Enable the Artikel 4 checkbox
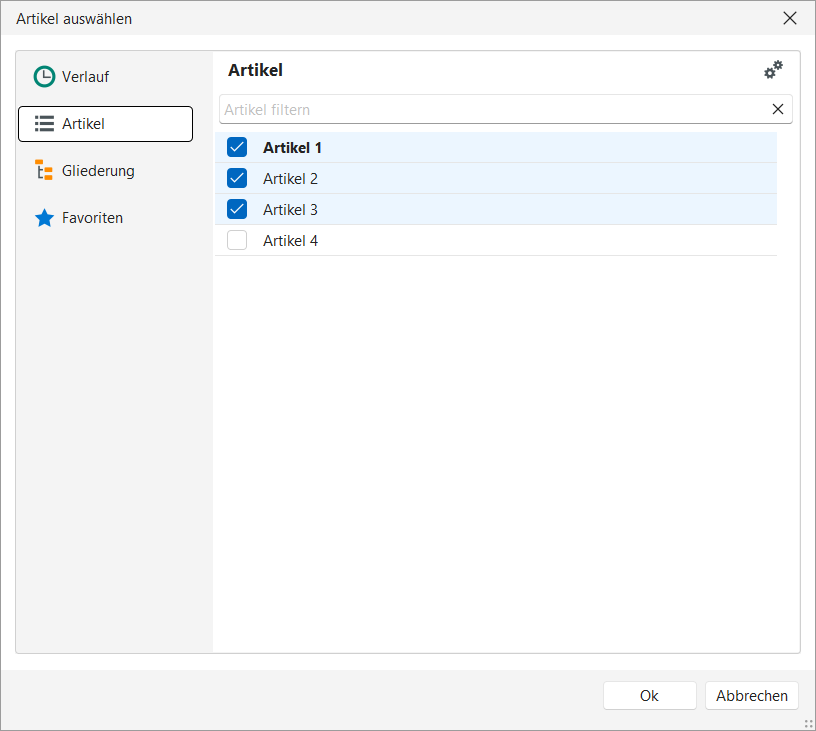The height and width of the screenshot is (731, 816). 237,241
